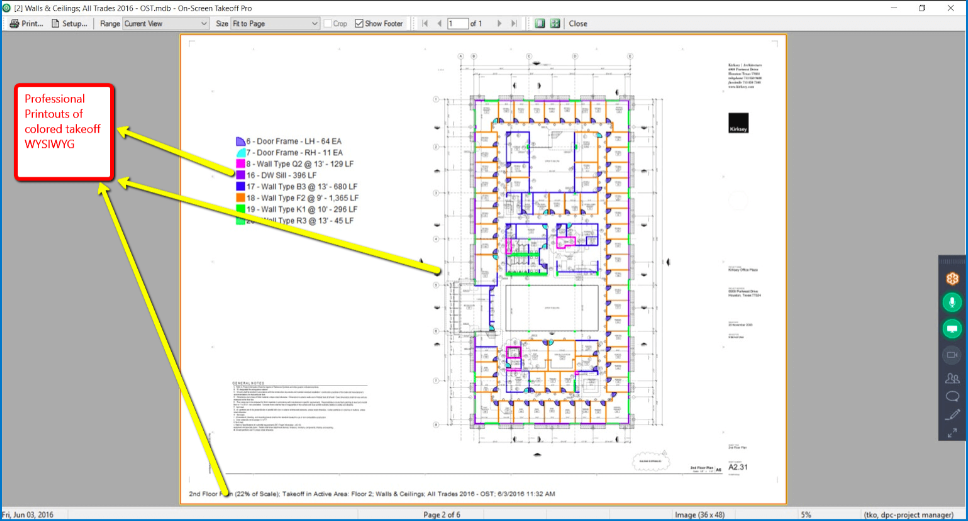
Task: Toggle the green screen sharing button
Action: (952, 328)
